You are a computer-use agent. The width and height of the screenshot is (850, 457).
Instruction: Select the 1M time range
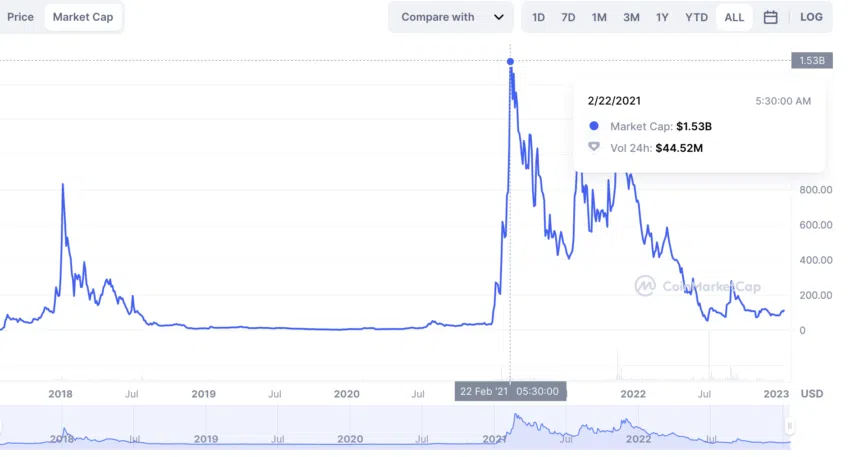pyautogui.click(x=599, y=17)
